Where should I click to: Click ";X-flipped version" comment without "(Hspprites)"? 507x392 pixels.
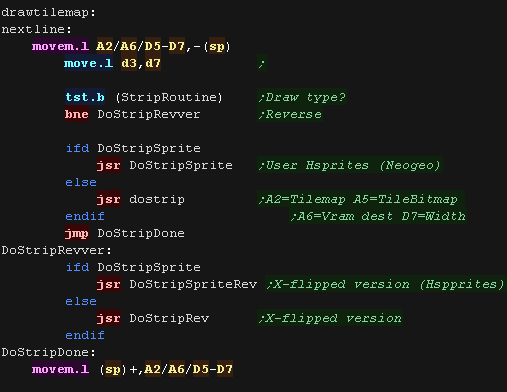(330, 318)
